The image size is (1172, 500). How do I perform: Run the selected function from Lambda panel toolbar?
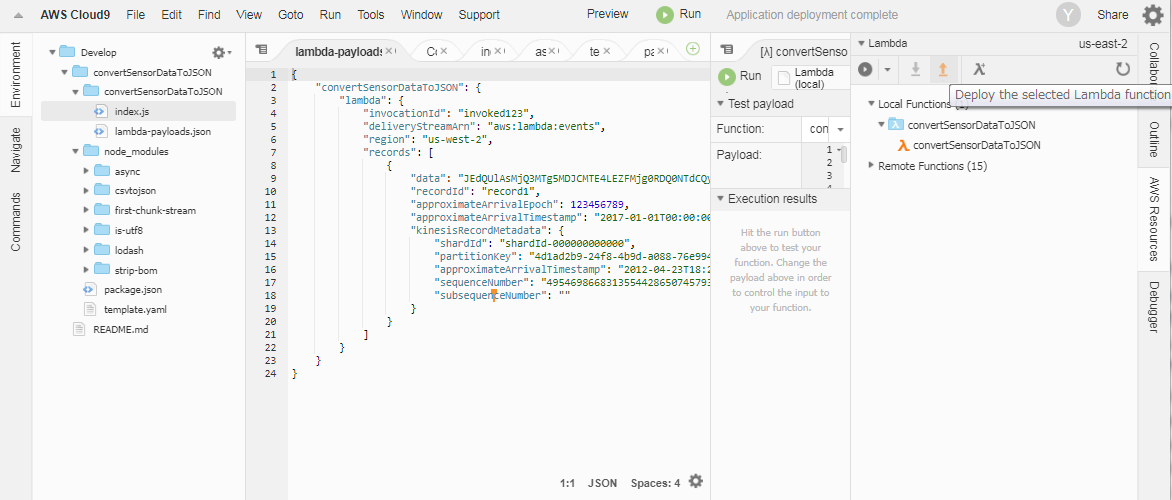pyautogui.click(x=865, y=70)
